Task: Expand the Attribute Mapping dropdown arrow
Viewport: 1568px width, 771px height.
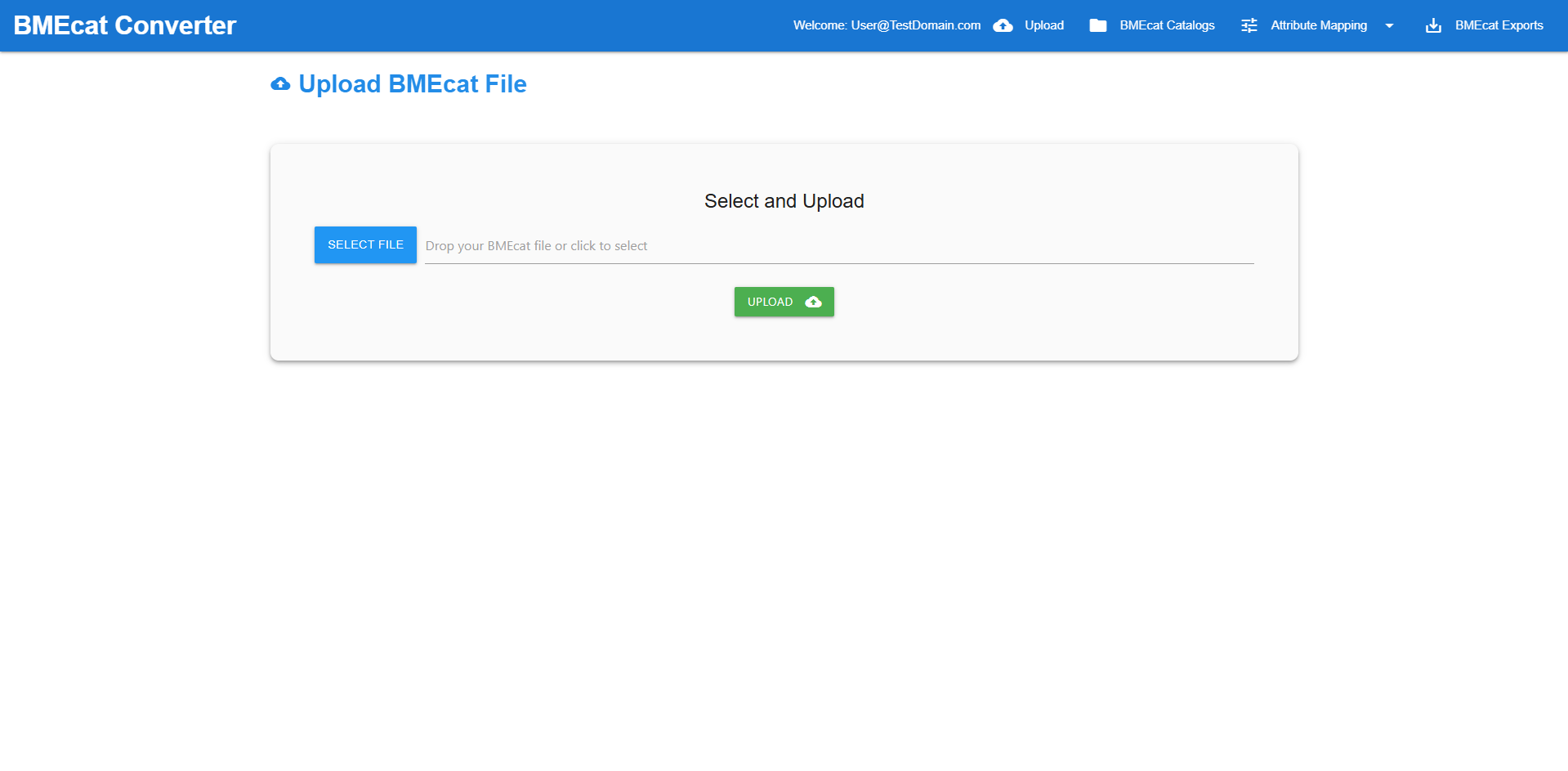Action: click(1389, 25)
